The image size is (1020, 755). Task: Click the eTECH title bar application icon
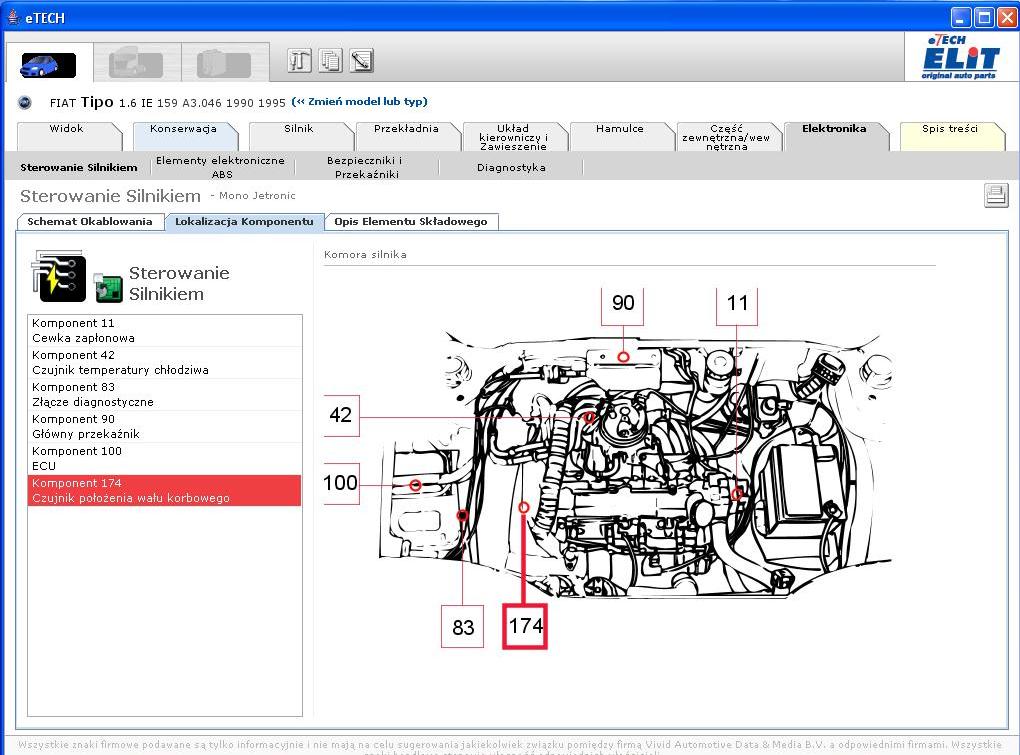pyautogui.click(x=13, y=17)
